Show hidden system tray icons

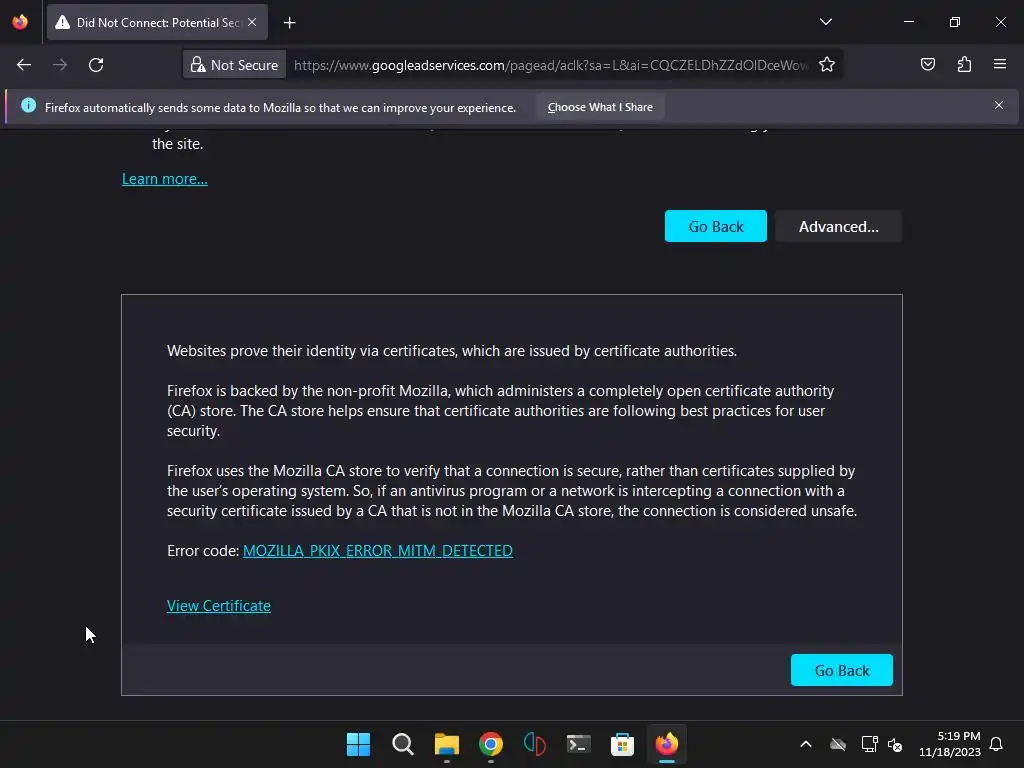point(806,744)
